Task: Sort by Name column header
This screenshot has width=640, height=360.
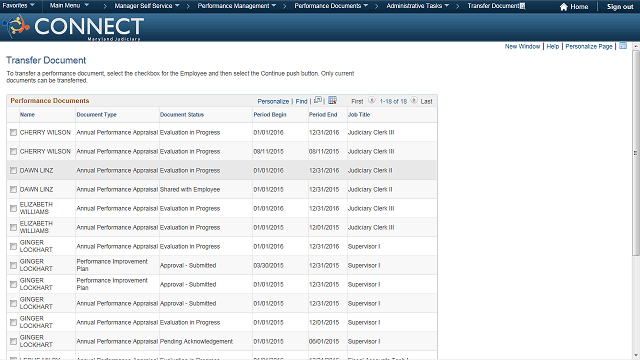Action: point(27,115)
